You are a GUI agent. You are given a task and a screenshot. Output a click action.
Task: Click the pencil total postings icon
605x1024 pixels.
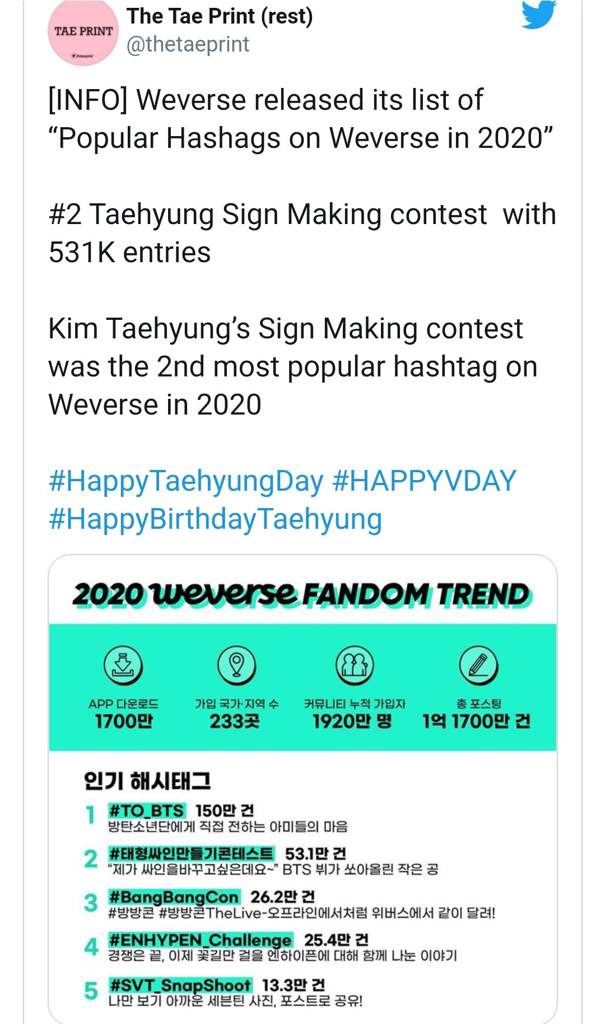coord(478,665)
